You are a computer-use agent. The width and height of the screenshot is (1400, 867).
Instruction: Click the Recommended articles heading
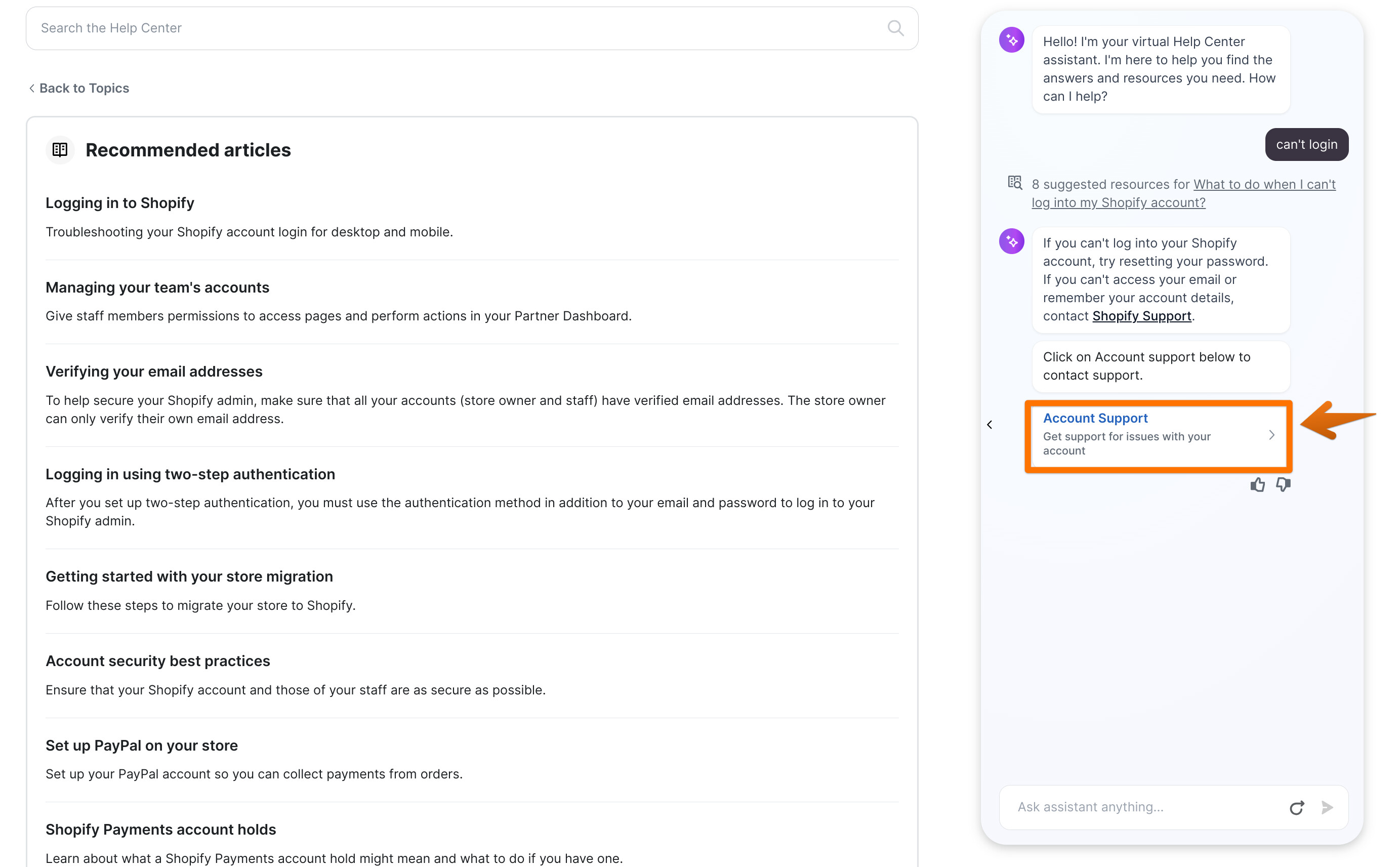[x=188, y=150]
